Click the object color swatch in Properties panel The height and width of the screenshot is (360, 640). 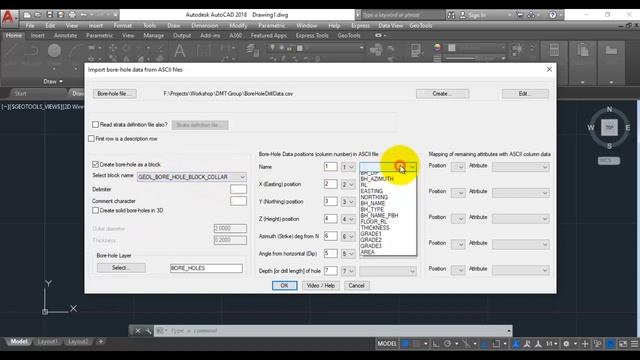pos(452,48)
